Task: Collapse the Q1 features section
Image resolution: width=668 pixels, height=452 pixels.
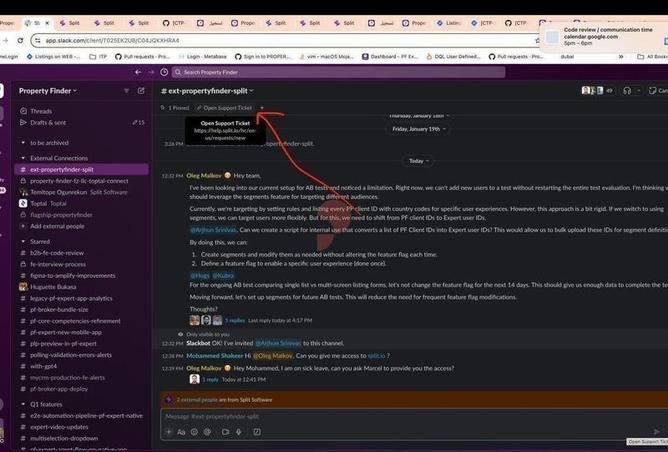Action: pos(23,404)
